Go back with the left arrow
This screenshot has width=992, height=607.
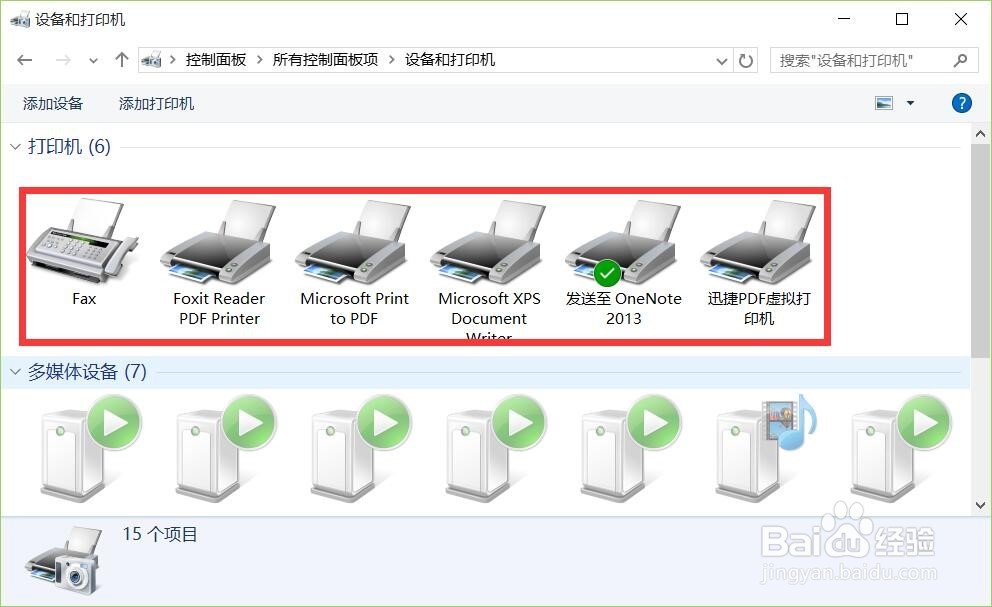tap(25, 60)
